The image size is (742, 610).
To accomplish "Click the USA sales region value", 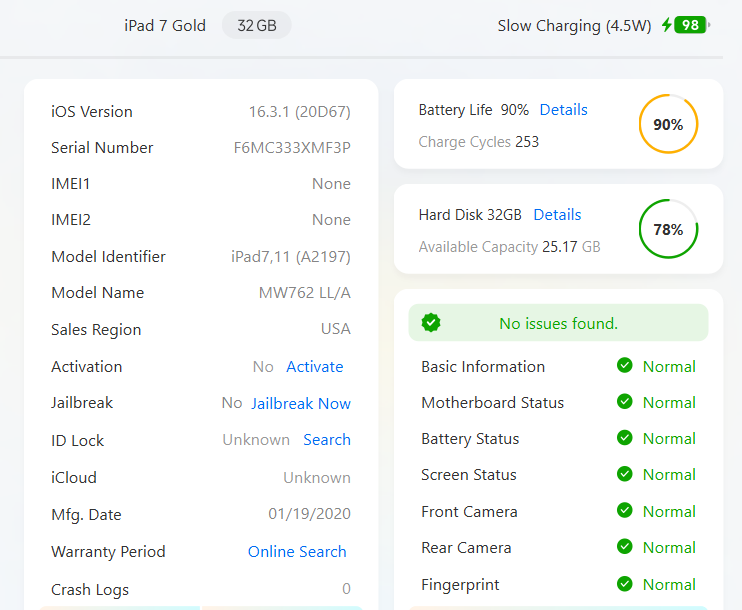I will coord(336,329).
